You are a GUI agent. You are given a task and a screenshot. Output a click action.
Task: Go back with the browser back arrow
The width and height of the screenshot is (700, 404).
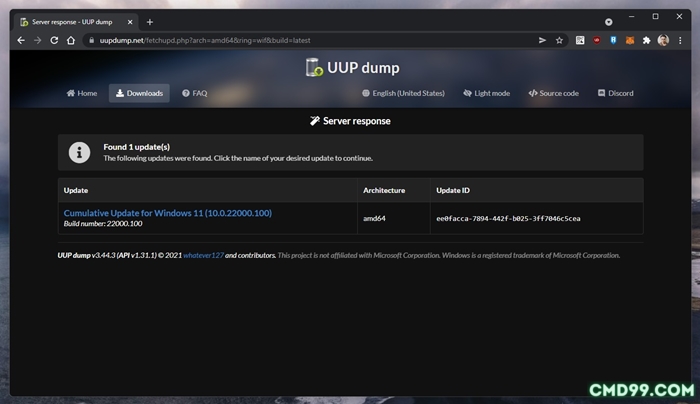click(21, 40)
